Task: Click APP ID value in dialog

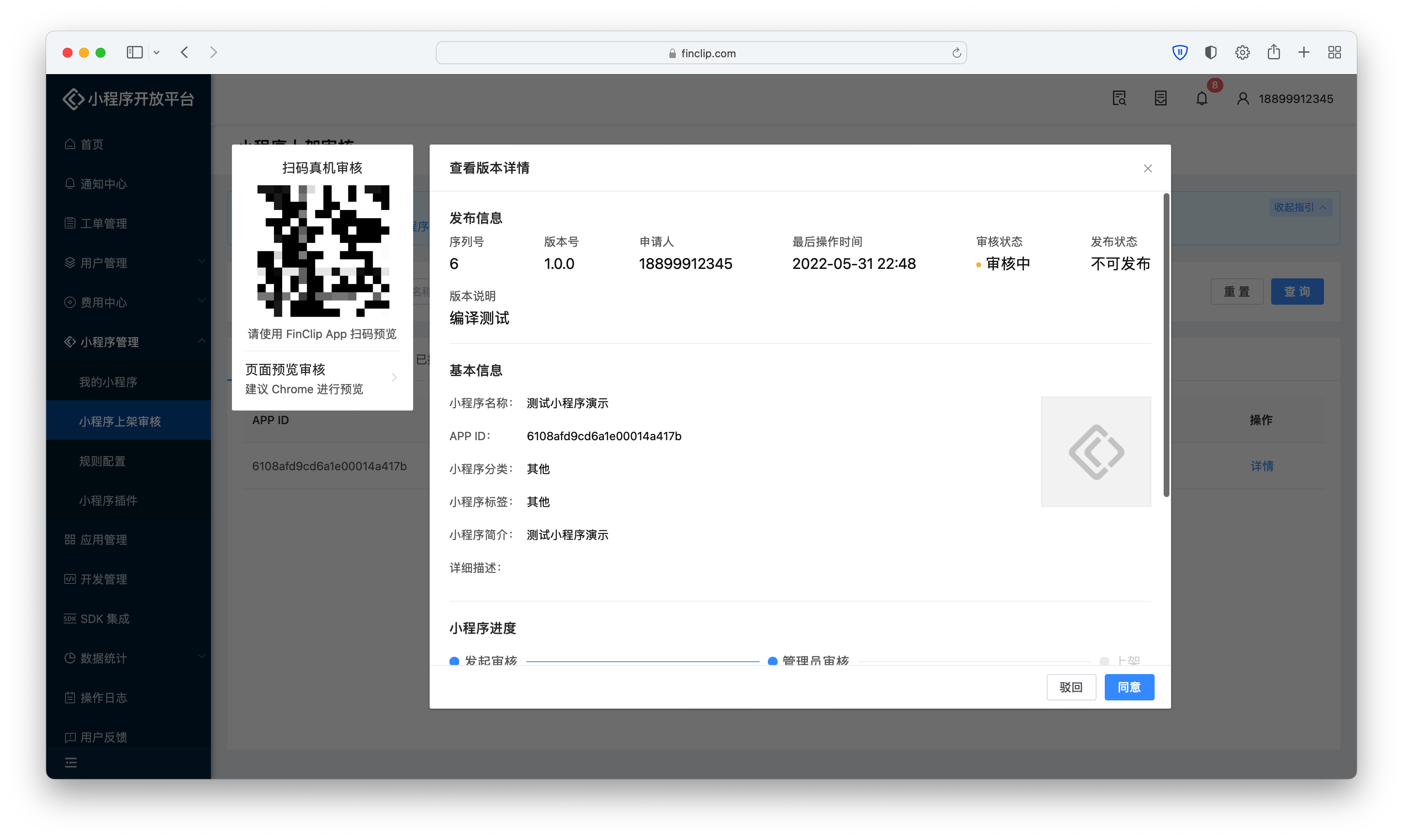Action: click(x=603, y=436)
